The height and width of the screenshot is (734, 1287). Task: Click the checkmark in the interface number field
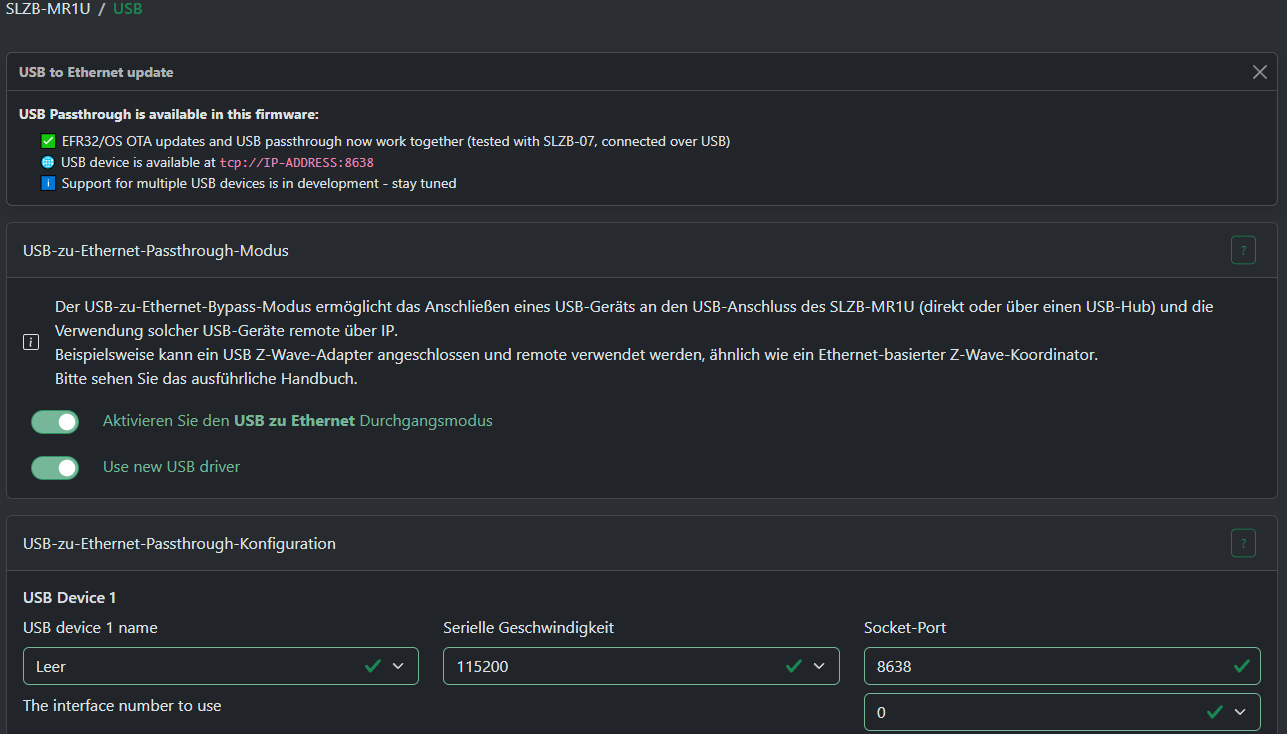coord(1215,711)
